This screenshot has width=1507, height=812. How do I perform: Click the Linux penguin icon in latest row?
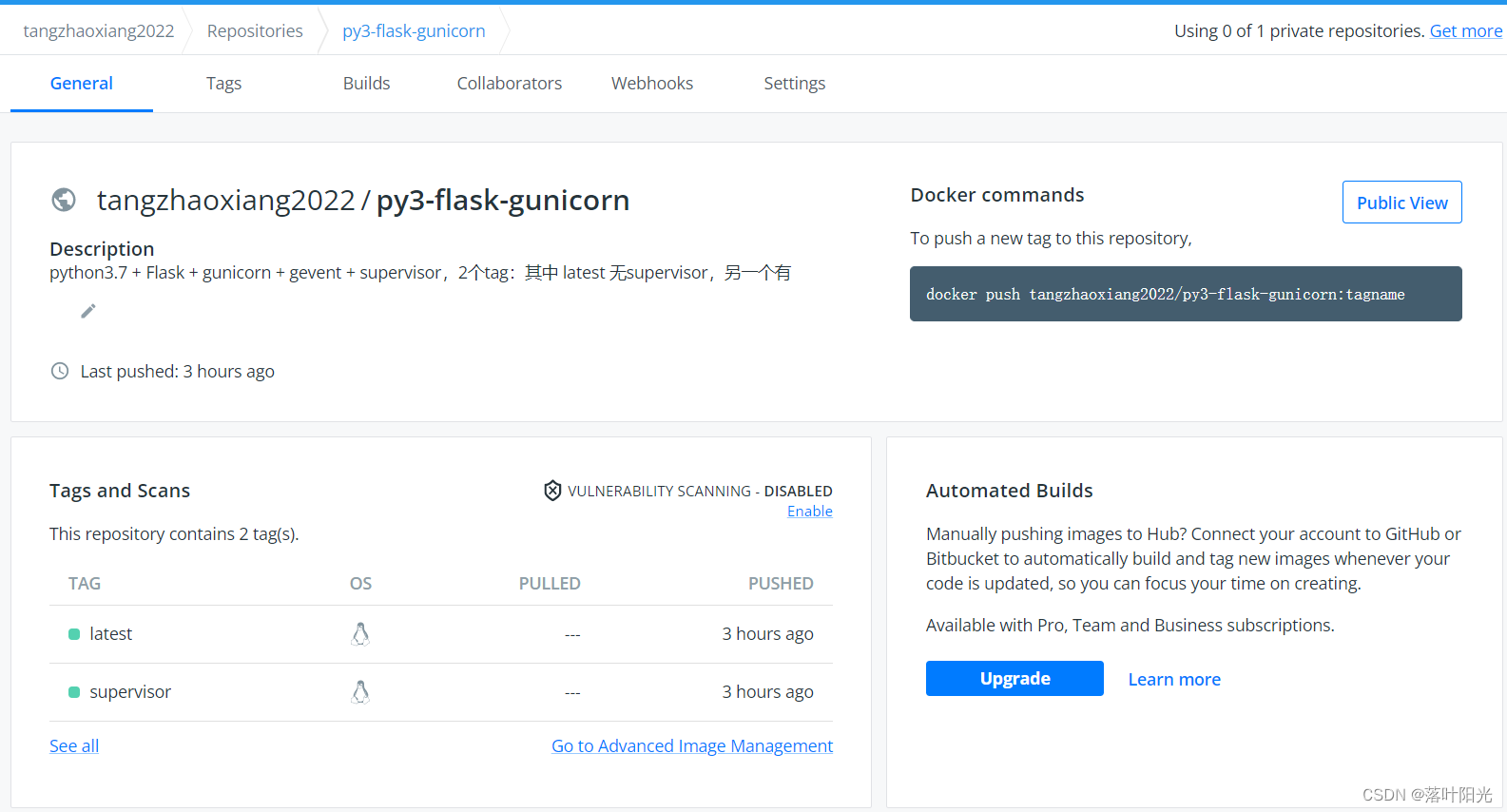click(360, 634)
